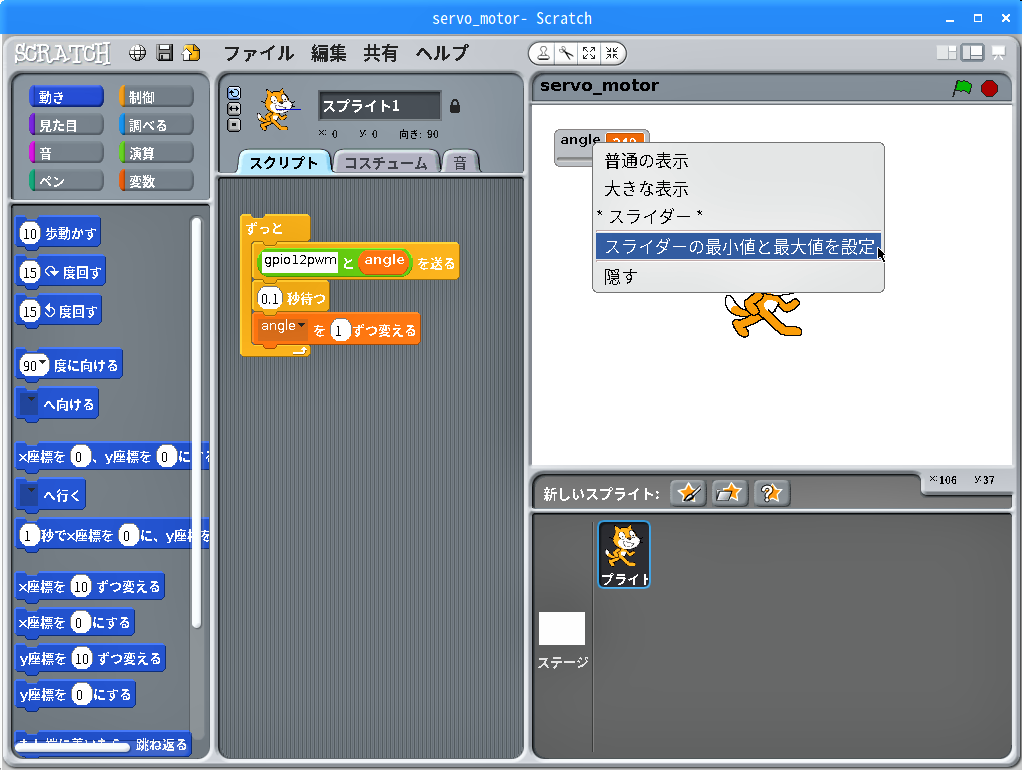Select スライダーの最小値と最大値を設定 menu entry
Viewport: 1022px width, 770px height.
[x=738, y=246]
